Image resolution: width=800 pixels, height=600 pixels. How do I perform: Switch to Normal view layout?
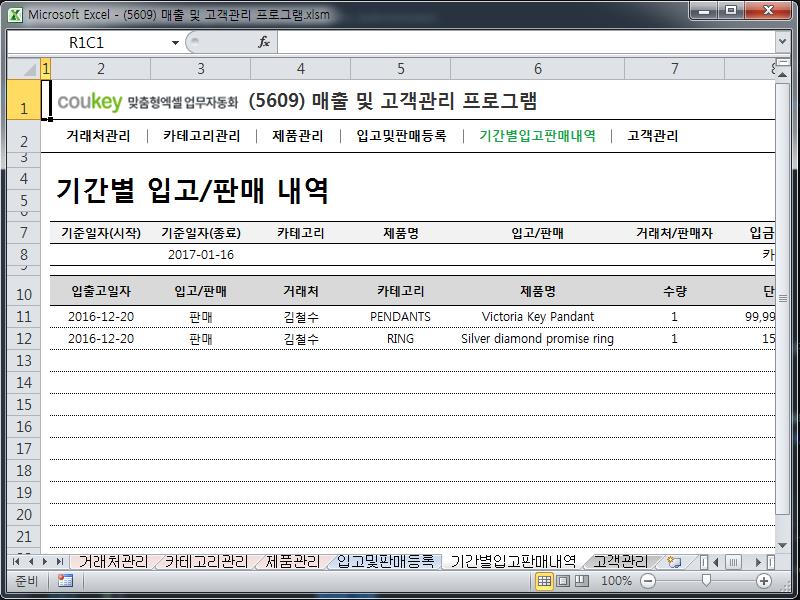tap(544, 581)
